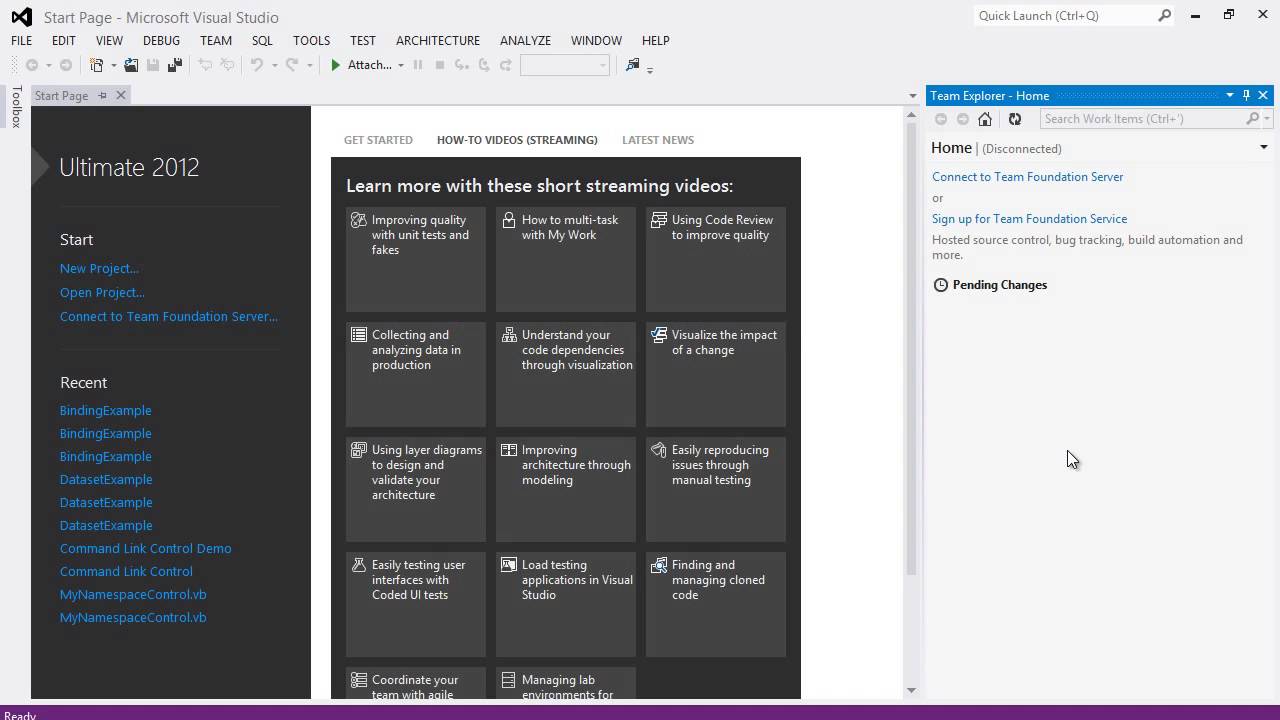1280x720 pixels.
Task: Toggle the pin on Start Page tab
Action: pos(102,95)
